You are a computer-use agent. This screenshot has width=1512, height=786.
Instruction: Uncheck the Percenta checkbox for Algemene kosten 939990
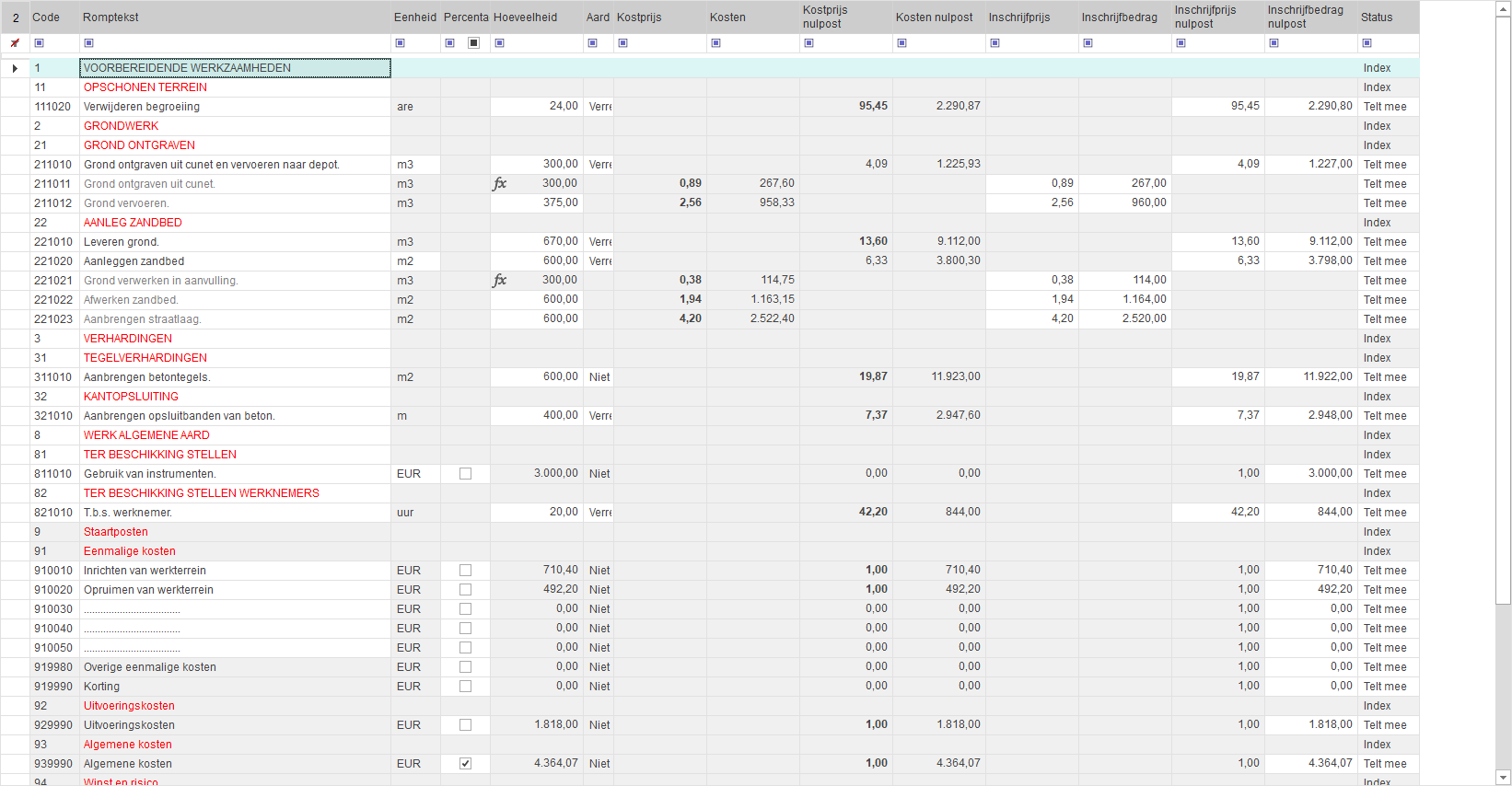point(465,764)
